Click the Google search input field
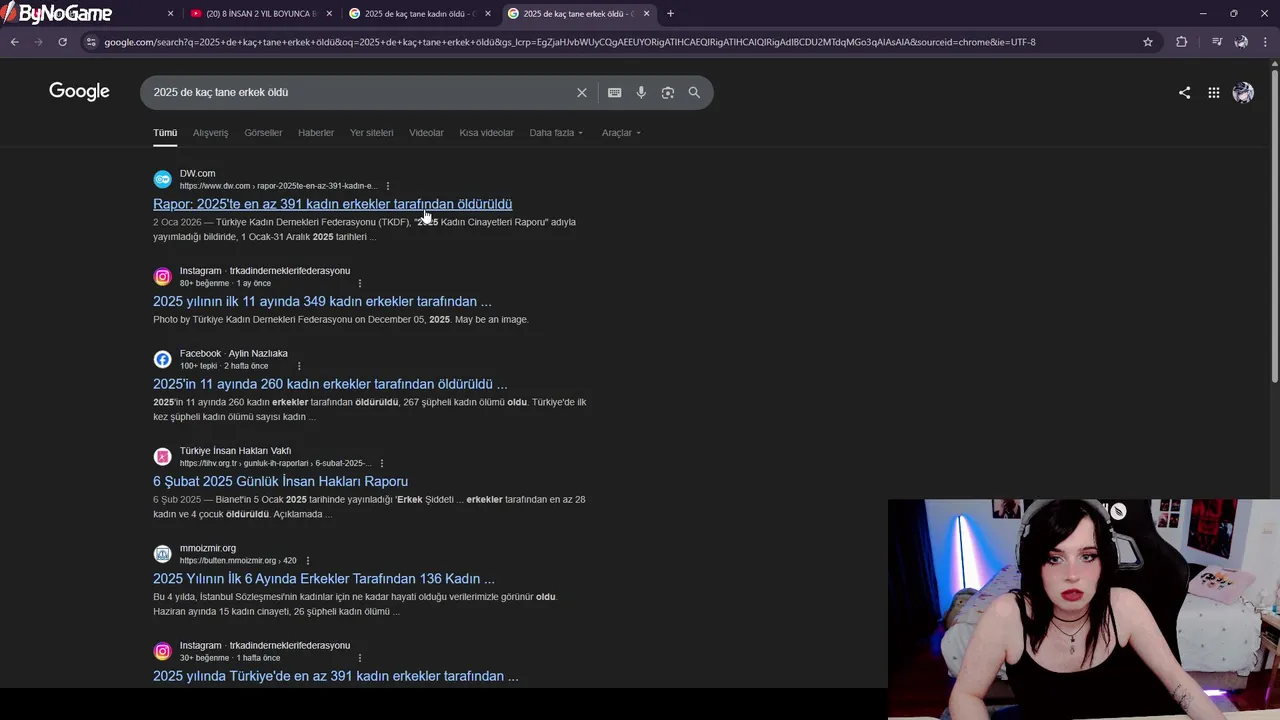Screen dimensions: 1280x720 [360, 92]
